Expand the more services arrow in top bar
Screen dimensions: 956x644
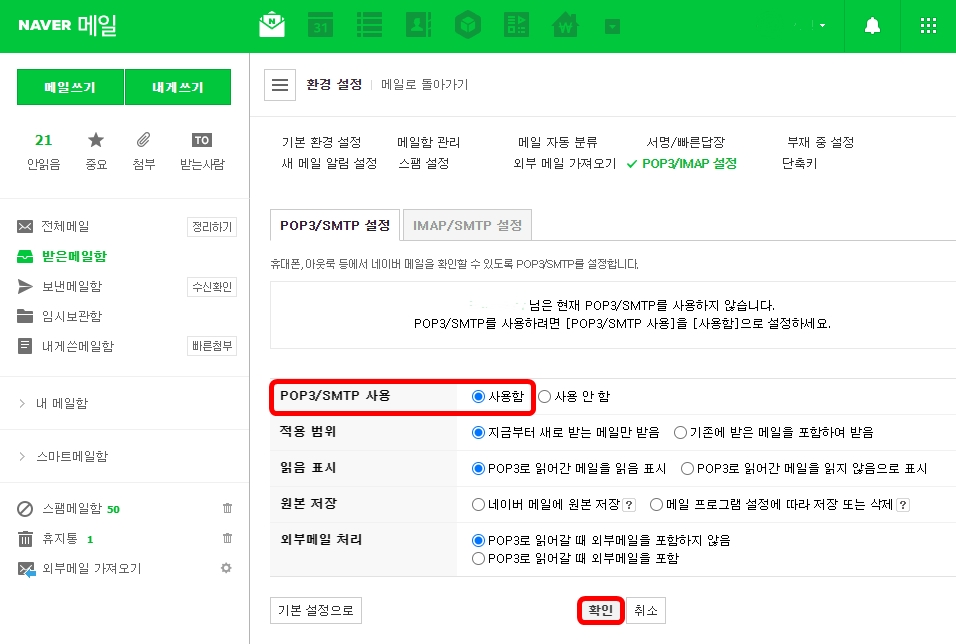tap(613, 26)
